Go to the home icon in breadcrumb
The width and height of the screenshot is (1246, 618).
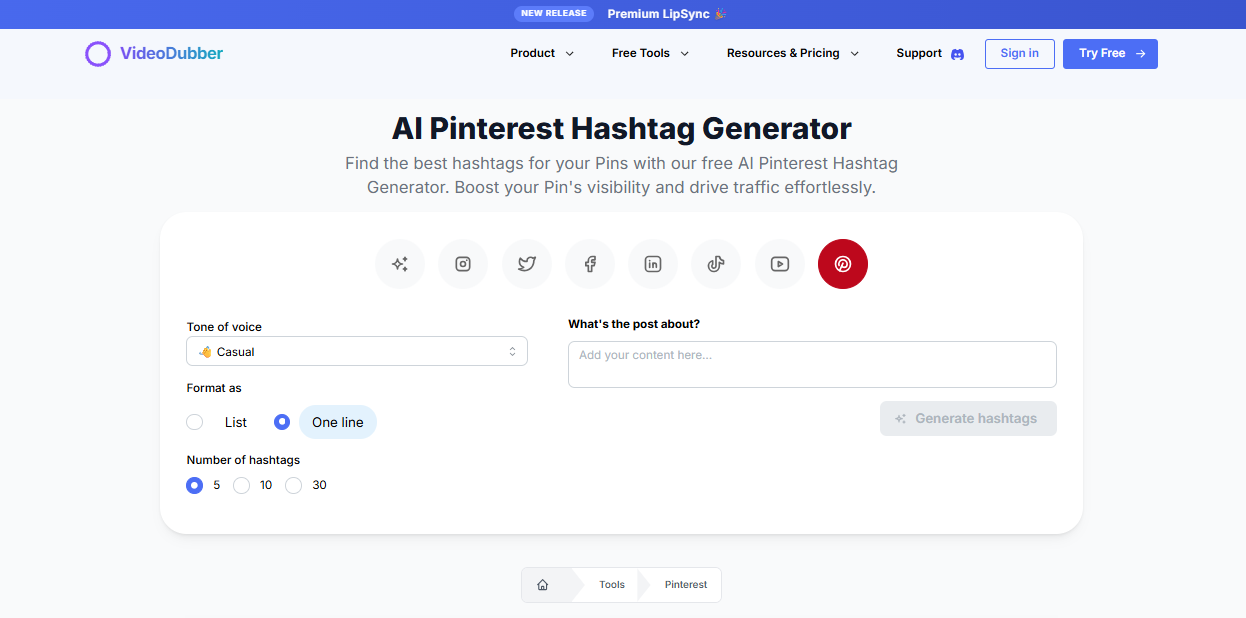[x=542, y=585]
